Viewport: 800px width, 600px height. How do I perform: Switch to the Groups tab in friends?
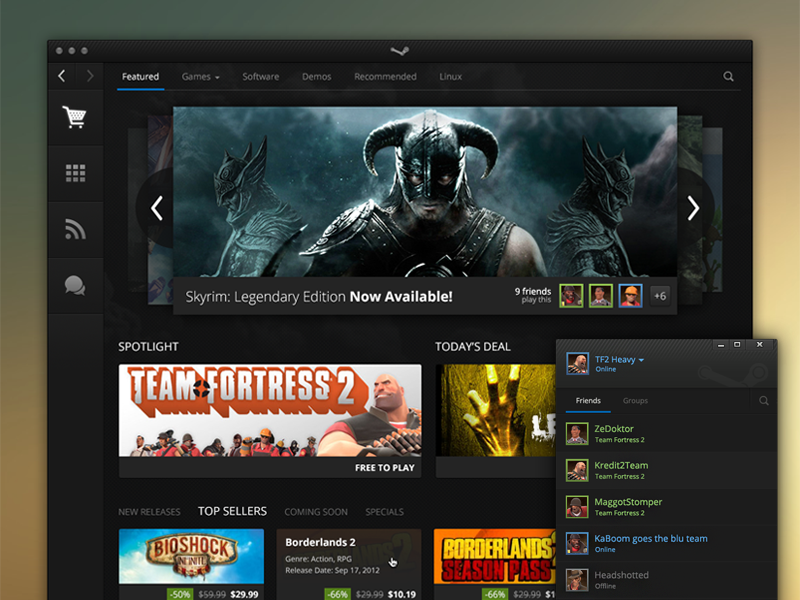pyautogui.click(x=635, y=400)
